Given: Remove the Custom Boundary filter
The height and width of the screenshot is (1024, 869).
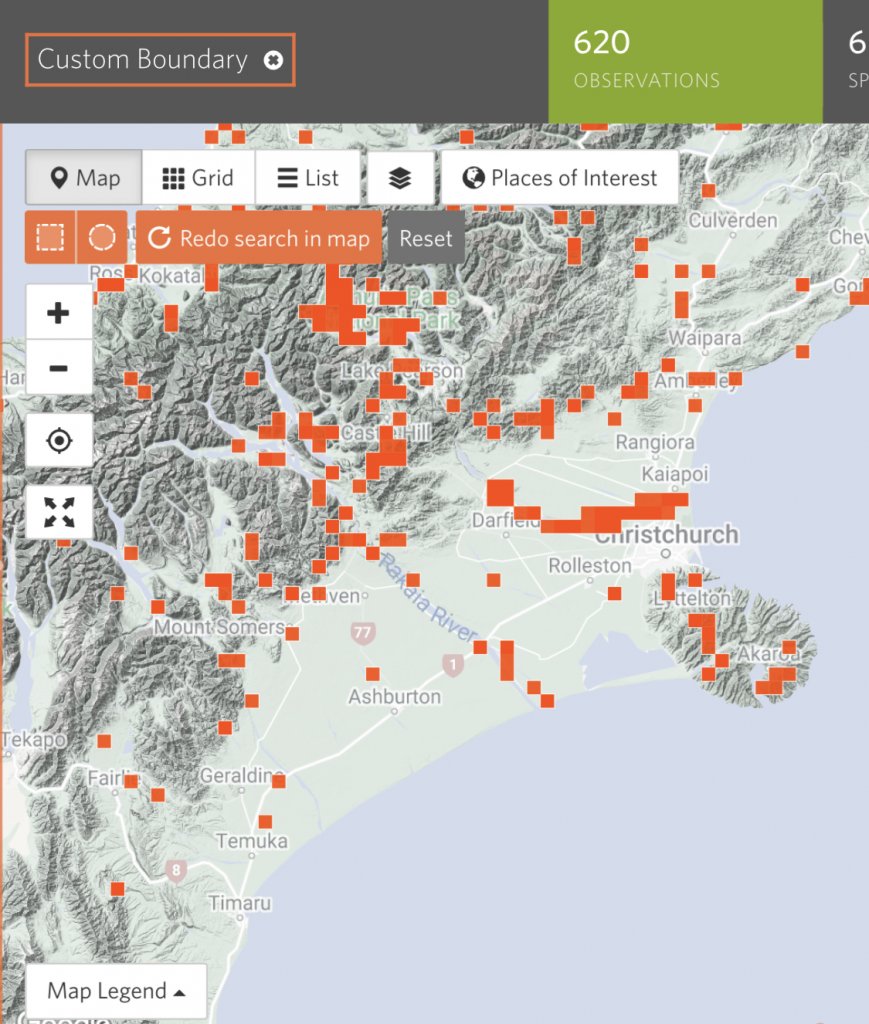Looking at the screenshot, I should [x=273, y=61].
